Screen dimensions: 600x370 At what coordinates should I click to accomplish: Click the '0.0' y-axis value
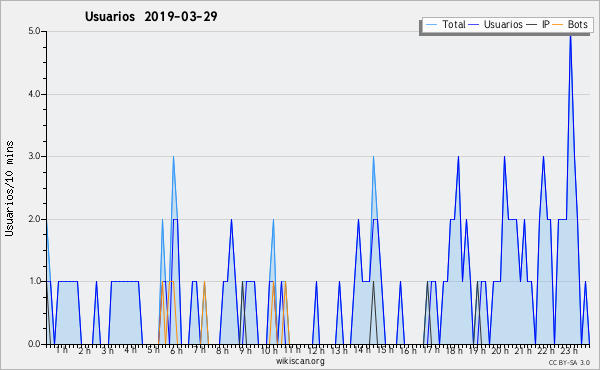click(34, 344)
